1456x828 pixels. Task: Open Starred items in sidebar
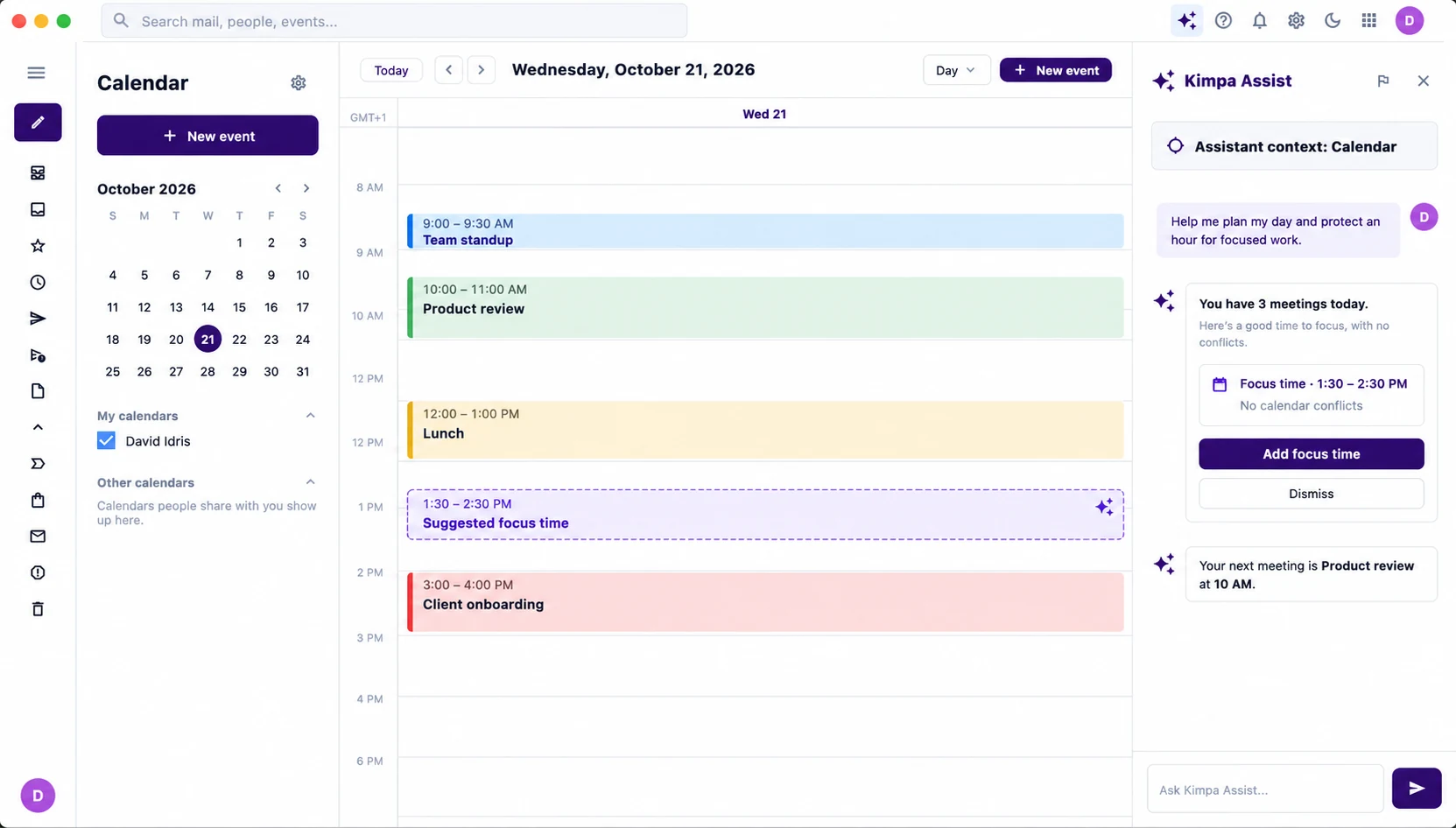tap(38, 246)
